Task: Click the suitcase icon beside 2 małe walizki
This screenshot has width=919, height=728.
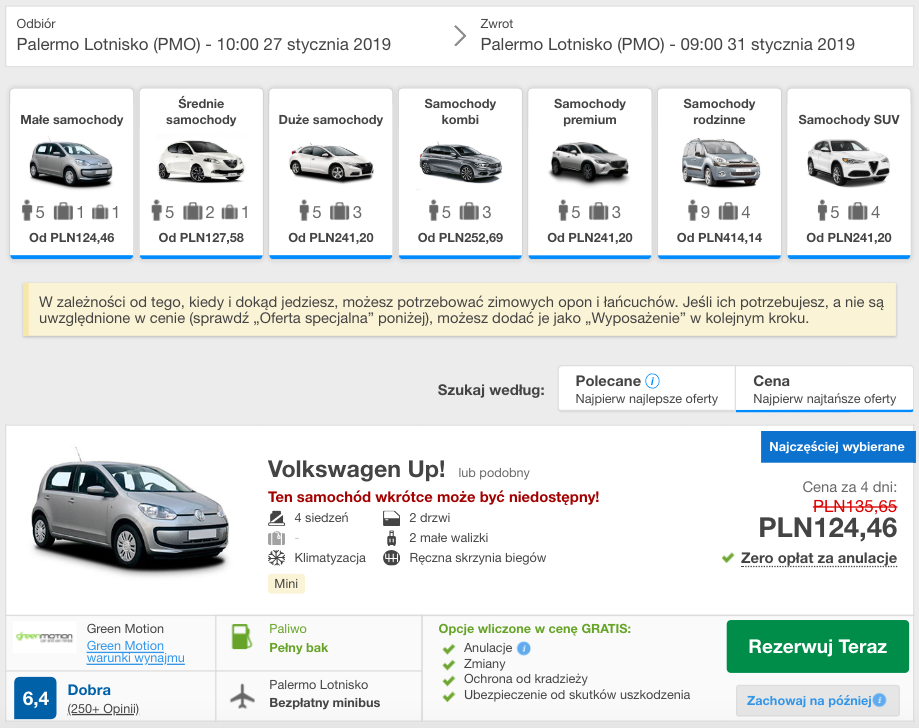Action: pos(389,536)
